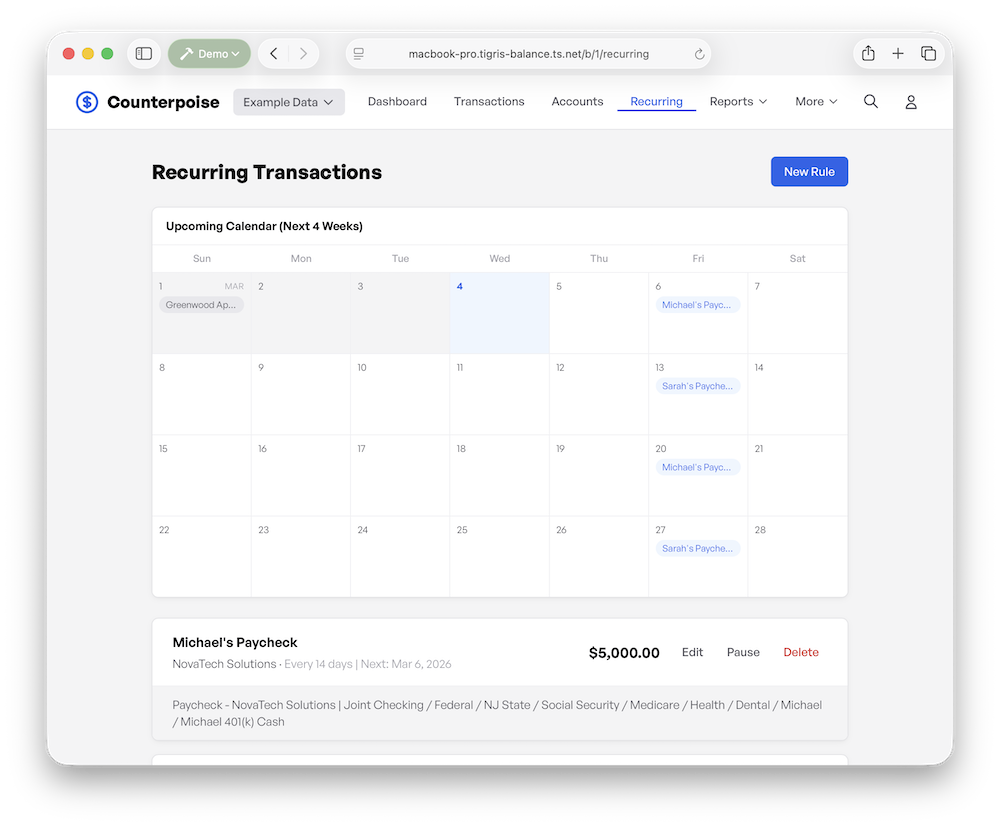This screenshot has height=827, width=1000.
Task: Click the Share icon in toolbar
Action: (x=868, y=54)
